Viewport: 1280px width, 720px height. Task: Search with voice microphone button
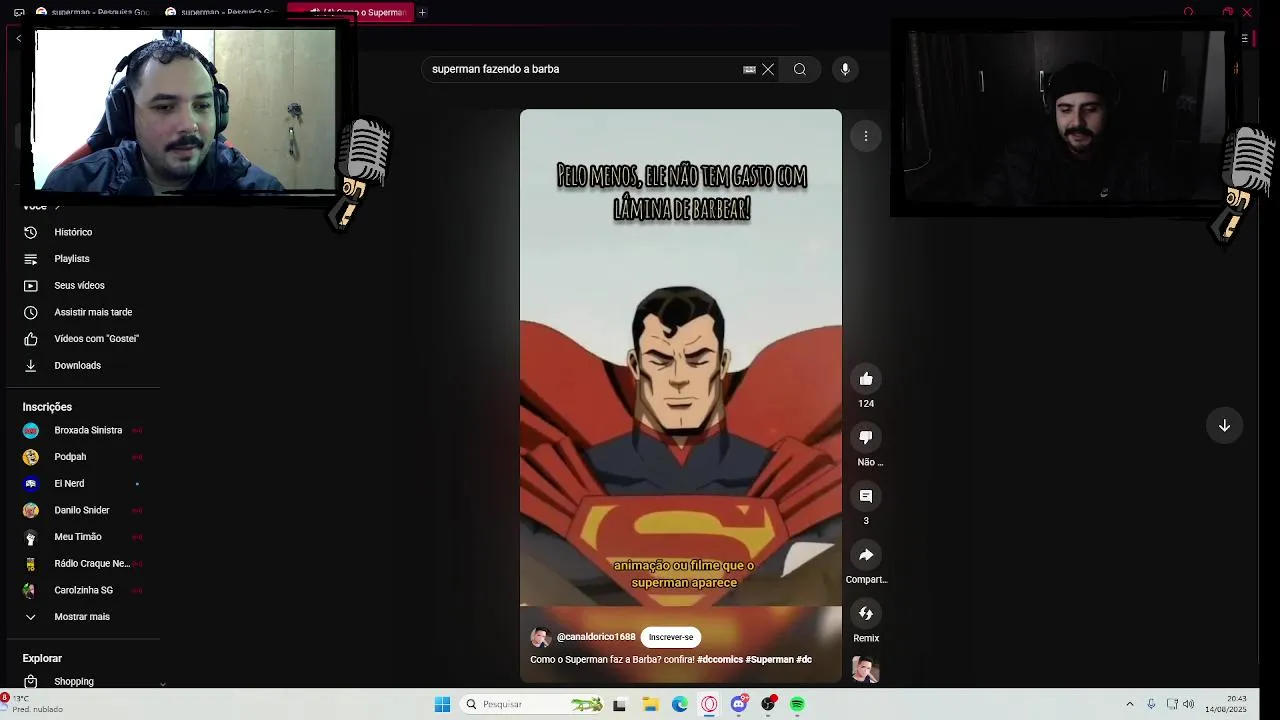pos(845,69)
